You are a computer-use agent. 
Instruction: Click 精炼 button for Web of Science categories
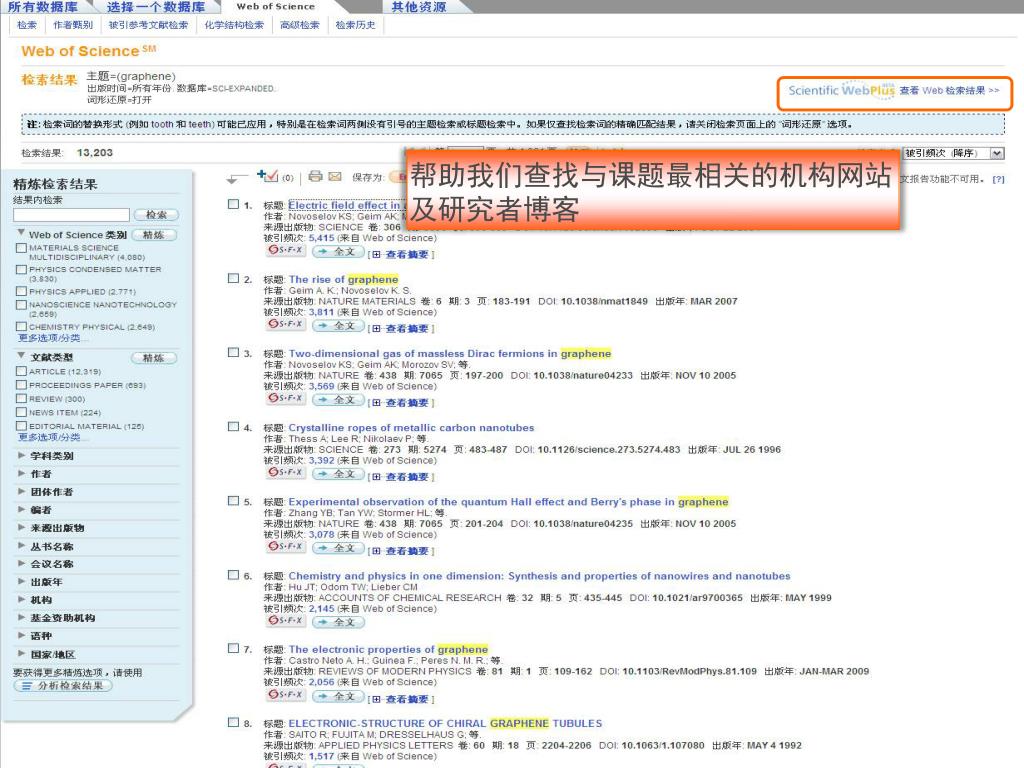point(155,235)
